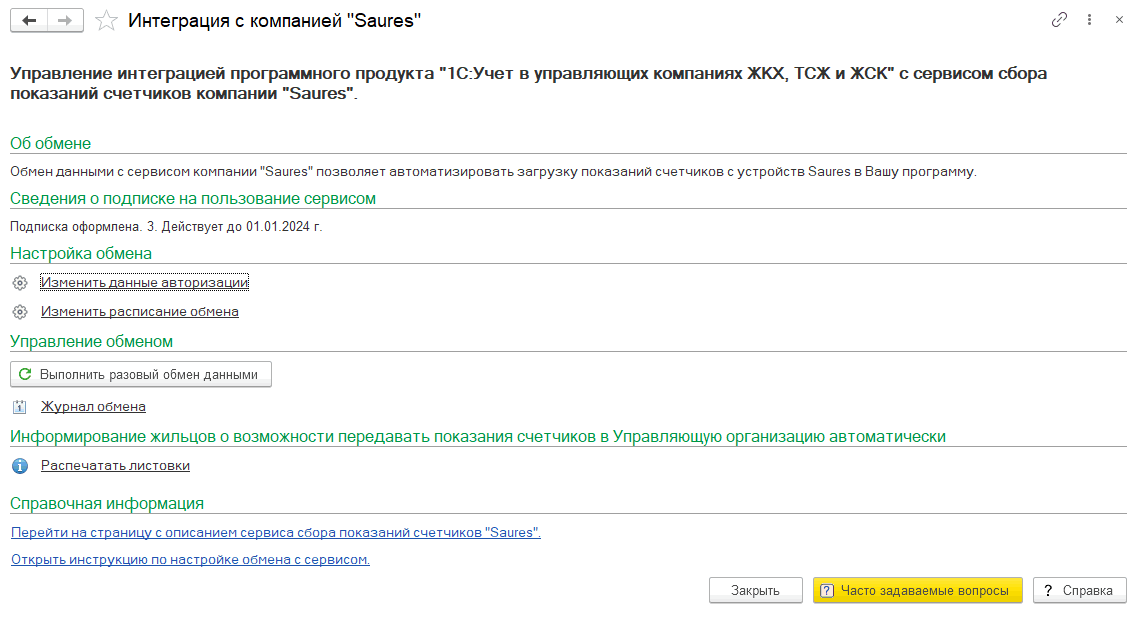Viewport: 1142px width, 627px height.
Task: Click the "Справочная информация" heading
Action: pos(107,503)
